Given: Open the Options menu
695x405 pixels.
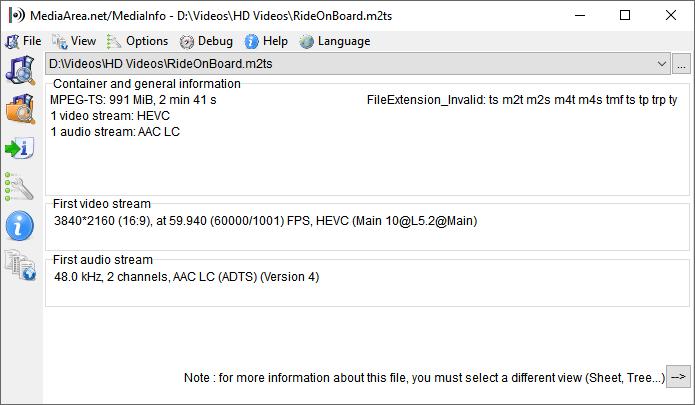Looking at the screenshot, I should tap(138, 41).
